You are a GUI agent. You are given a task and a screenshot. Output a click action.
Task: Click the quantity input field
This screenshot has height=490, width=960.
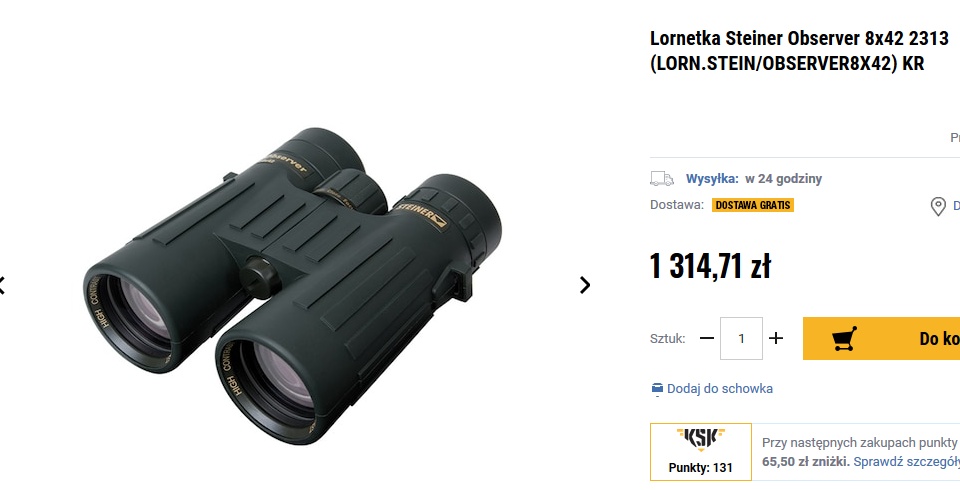tap(741, 338)
